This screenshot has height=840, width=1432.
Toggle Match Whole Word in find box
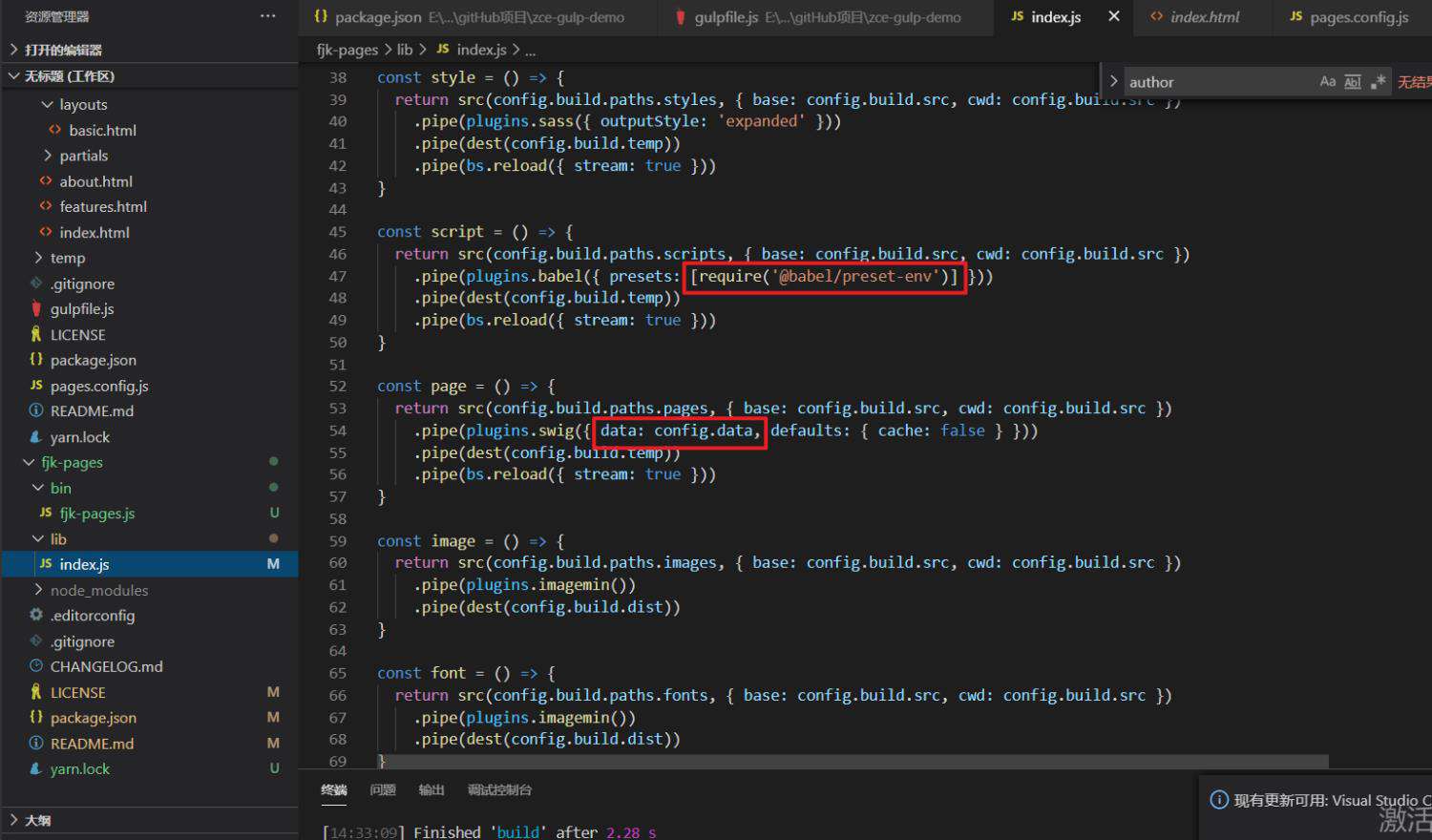coord(1353,82)
